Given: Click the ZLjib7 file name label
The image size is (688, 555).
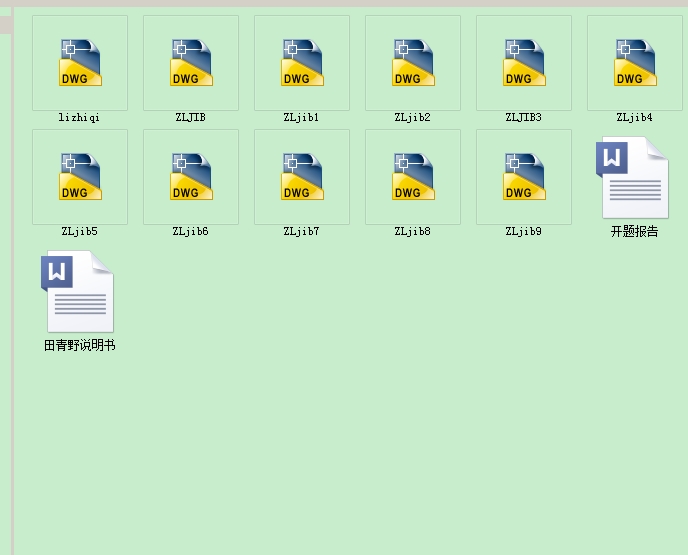Looking at the screenshot, I should pyautogui.click(x=301, y=231).
